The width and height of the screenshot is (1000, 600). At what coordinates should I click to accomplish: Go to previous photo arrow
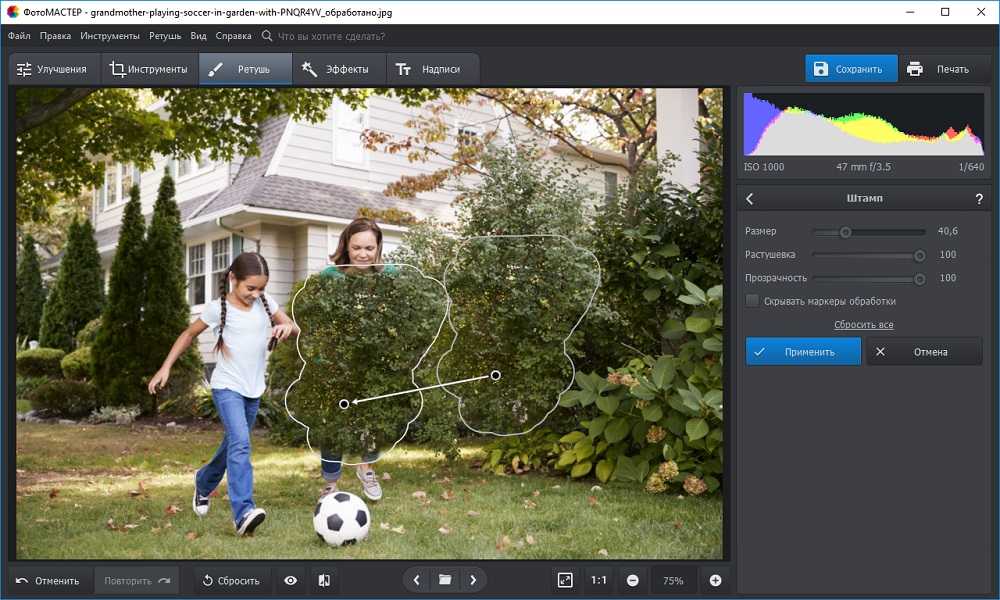coord(416,580)
